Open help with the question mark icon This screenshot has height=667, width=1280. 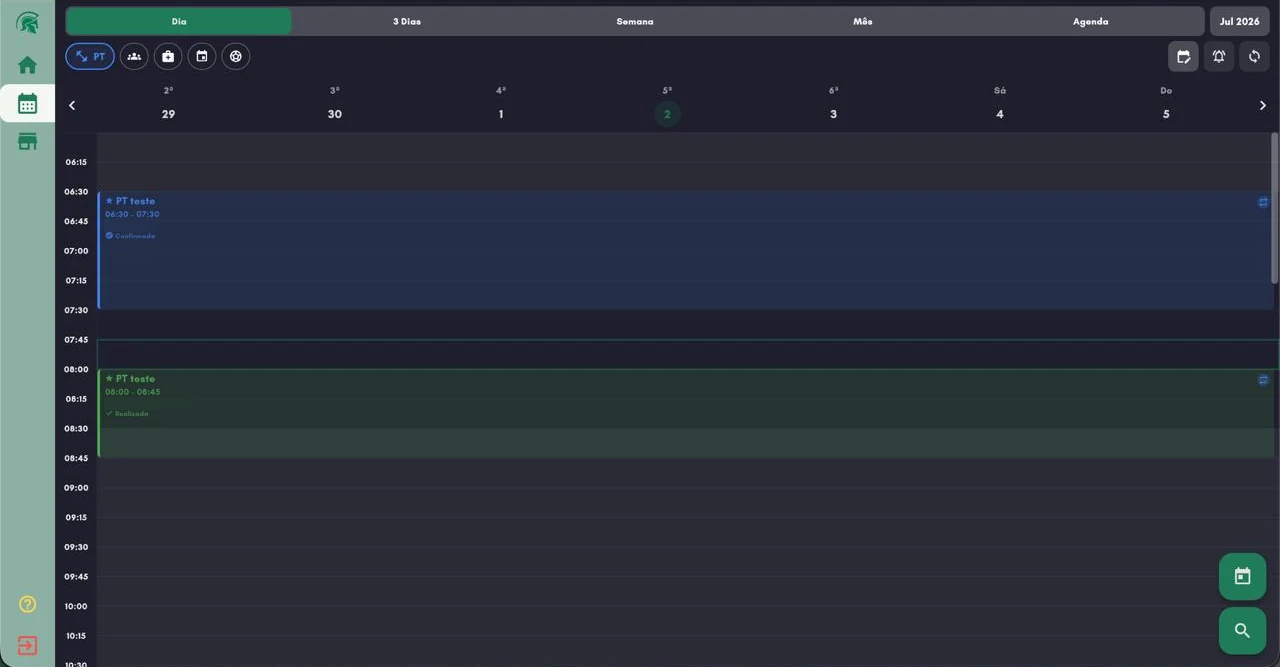pyautogui.click(x=27, y=604)
